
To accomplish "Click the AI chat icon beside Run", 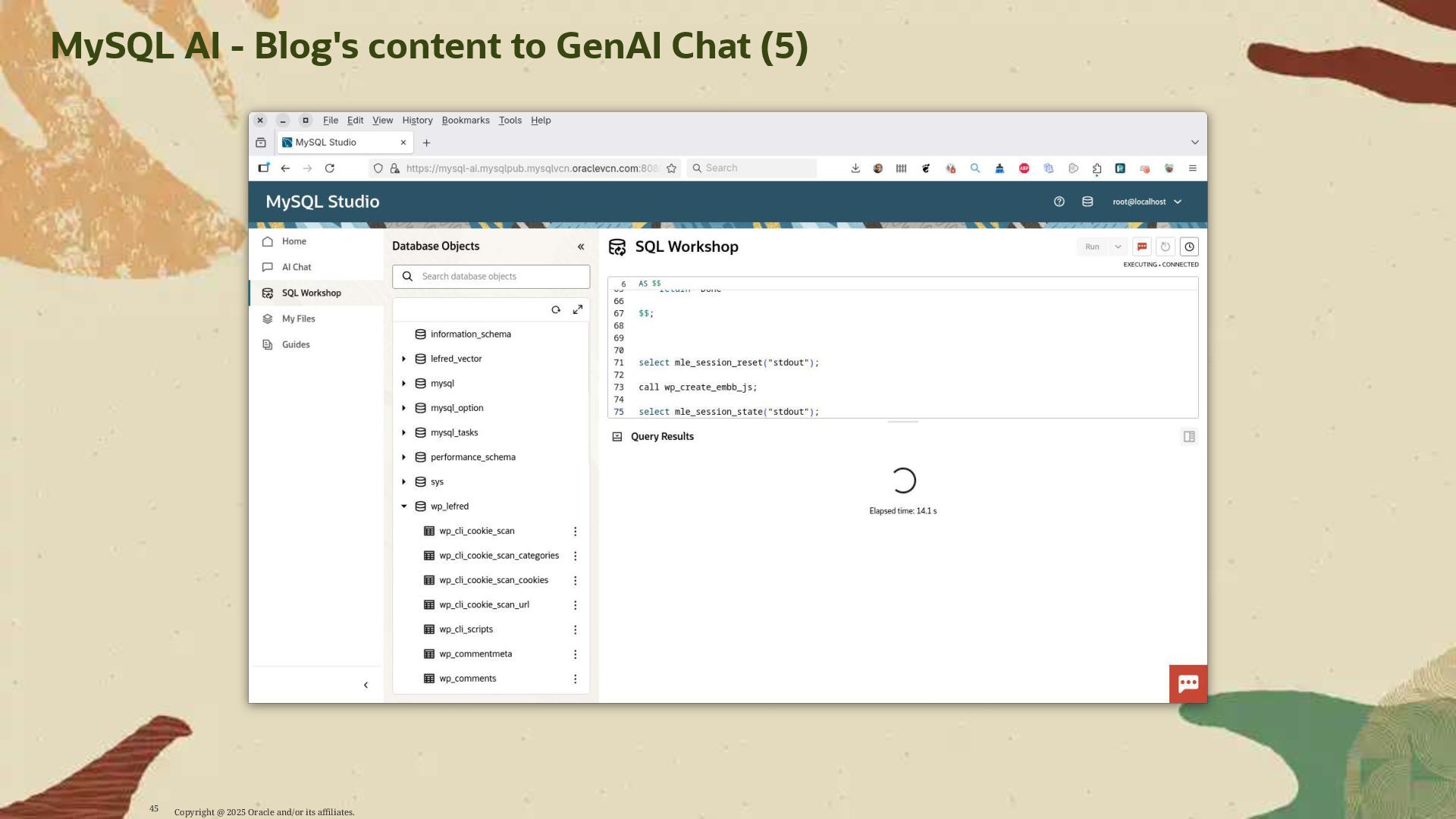I will click(1141, 246).
